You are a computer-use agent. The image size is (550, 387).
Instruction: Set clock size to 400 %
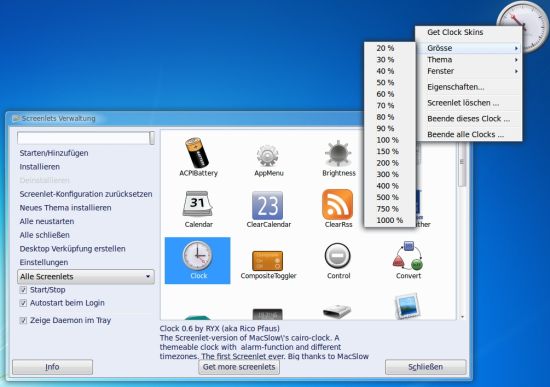pyautogui.click(x=390, y=186)
